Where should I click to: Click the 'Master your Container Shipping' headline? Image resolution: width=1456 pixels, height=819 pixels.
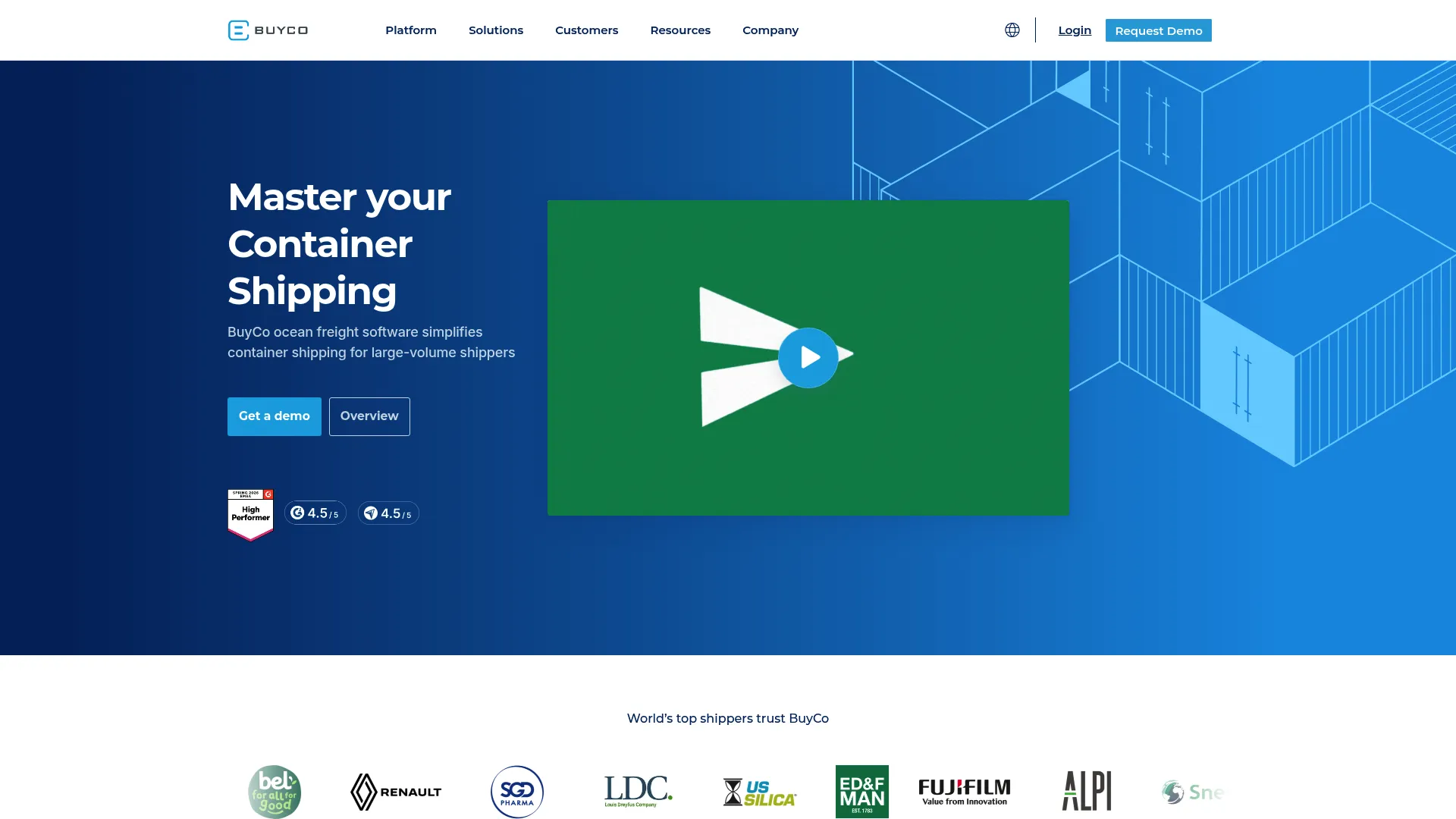pyautogui.click(x=339, y=244)
